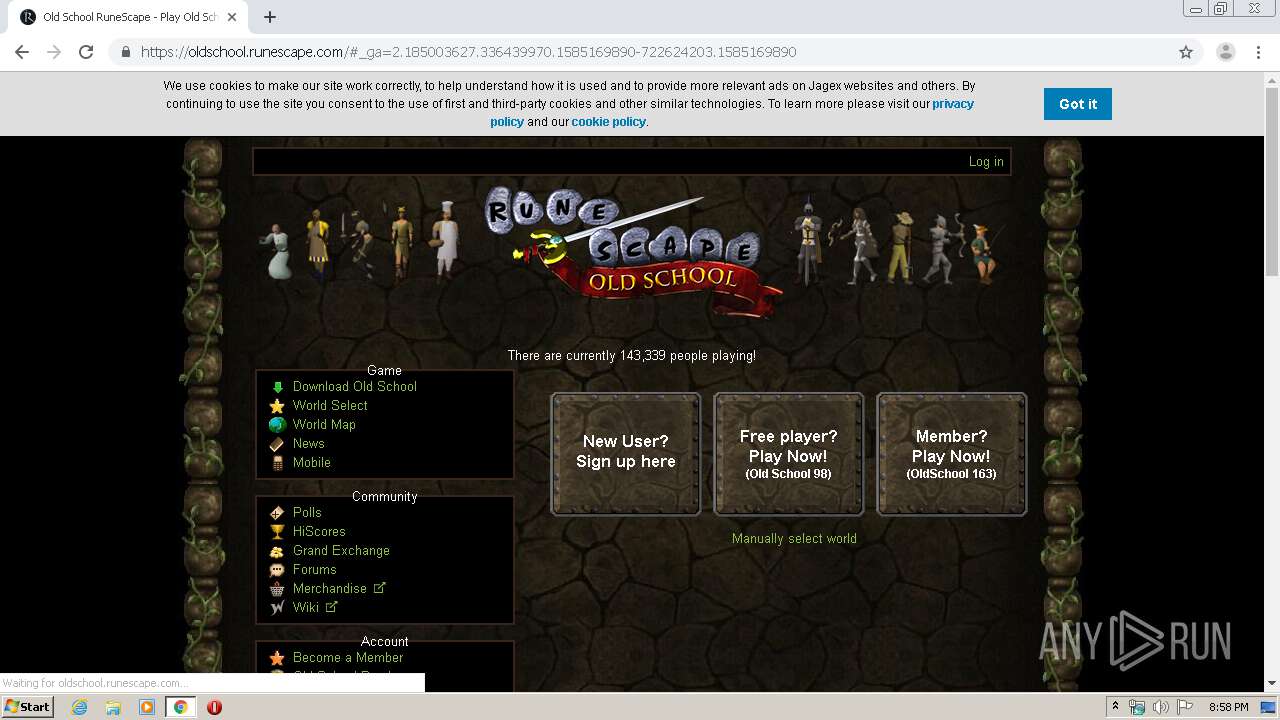Click the green download arrow icon
Viewport: 1280px width, 720px height.
click(x=278, y=387)
